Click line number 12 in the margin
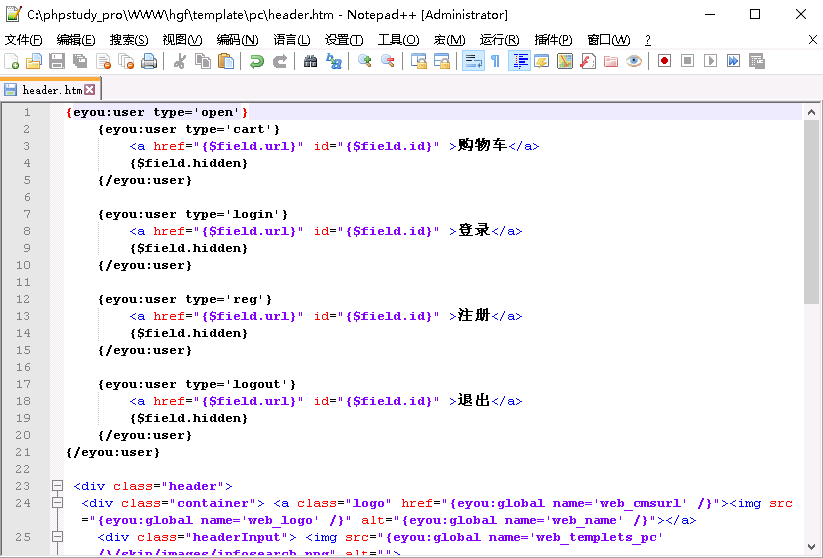 click(23, 299)
